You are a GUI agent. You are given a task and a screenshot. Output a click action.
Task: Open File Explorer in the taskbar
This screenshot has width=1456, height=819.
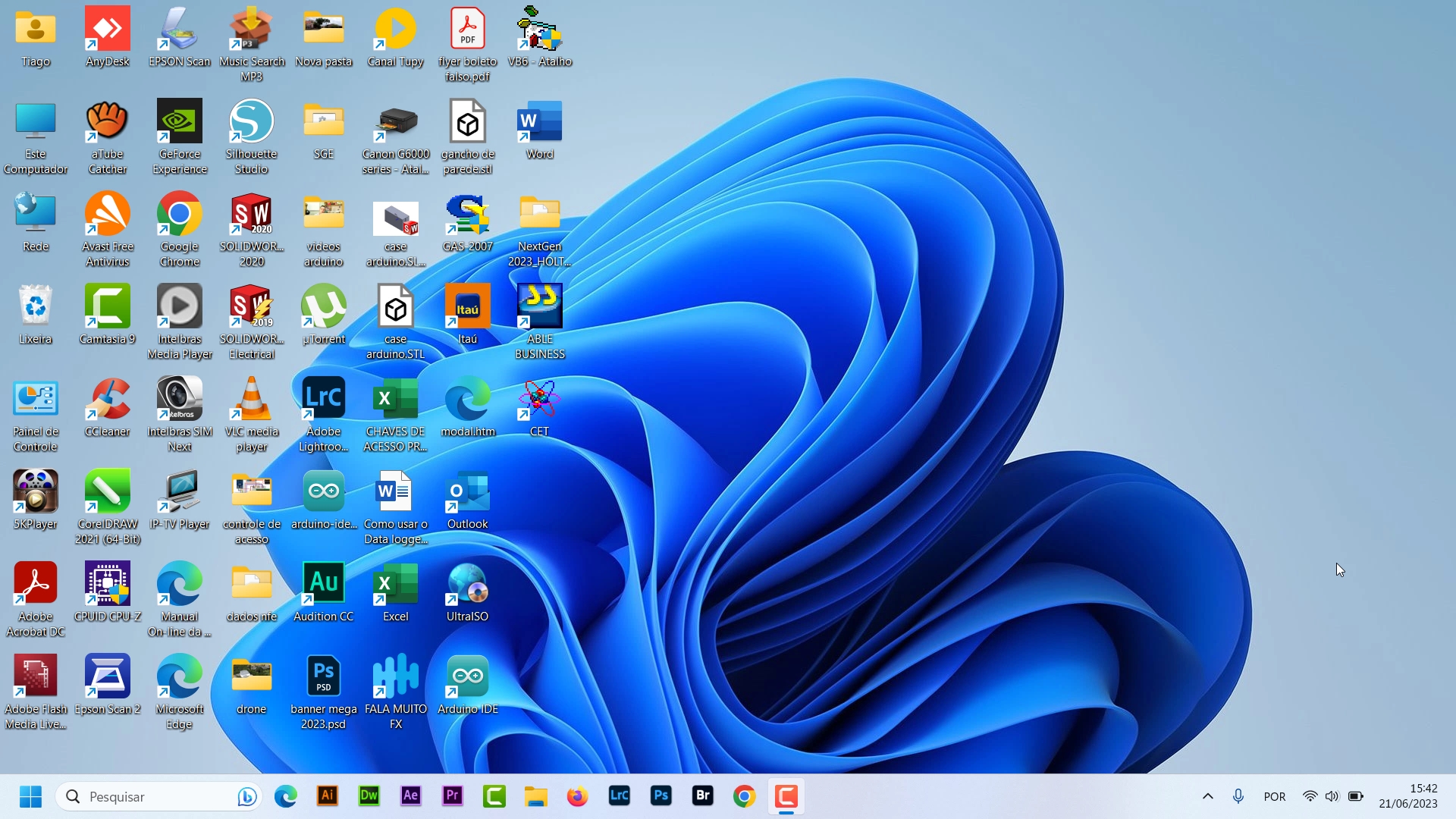click(x=536, y=796)
